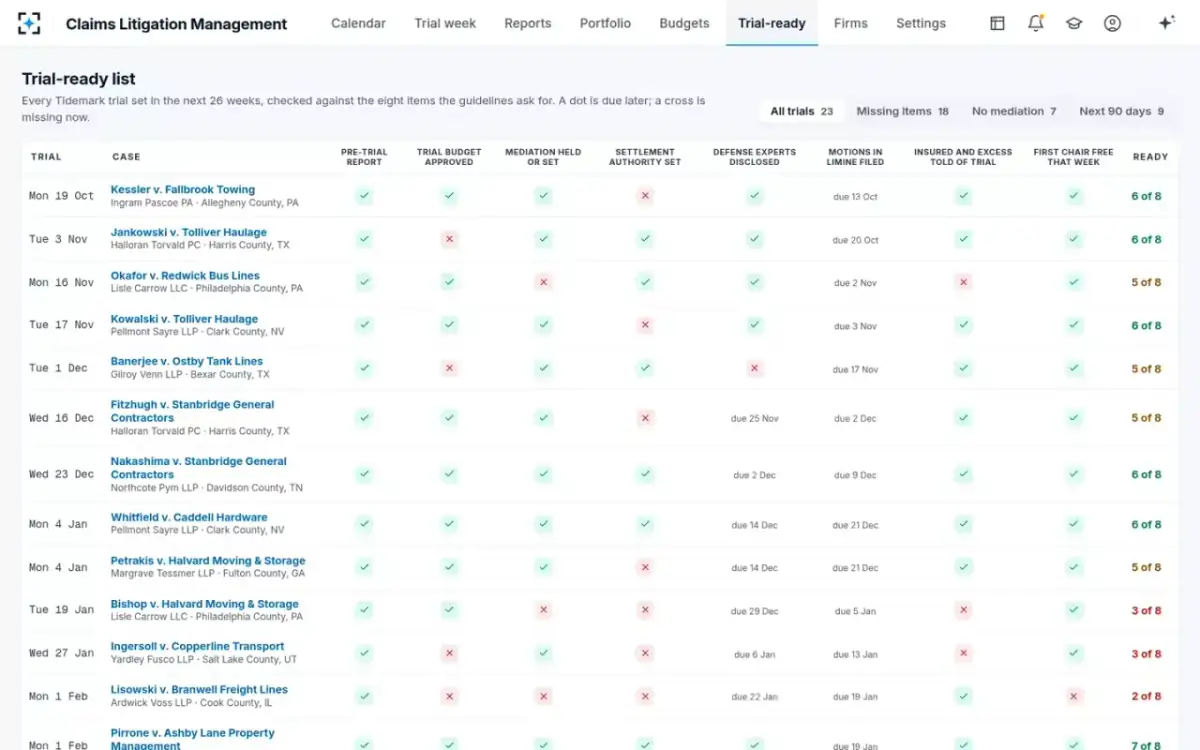
Task: Open the user profile icon
Action: tap(1112, 23)
